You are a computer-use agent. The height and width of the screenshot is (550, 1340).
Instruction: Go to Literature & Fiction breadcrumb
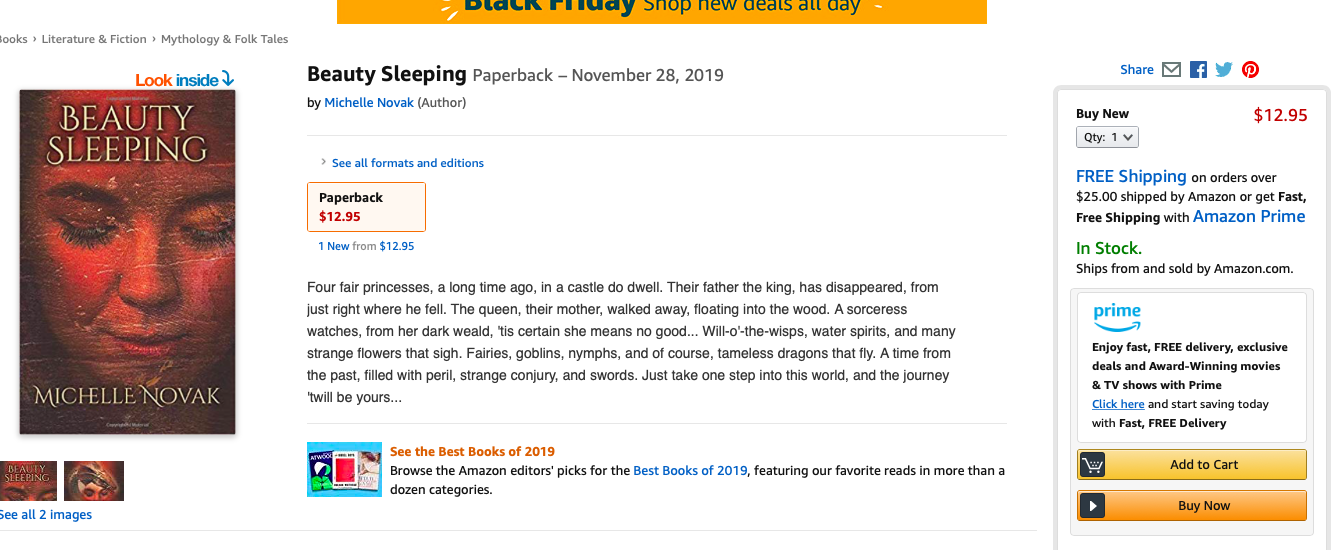coord(94,39)
